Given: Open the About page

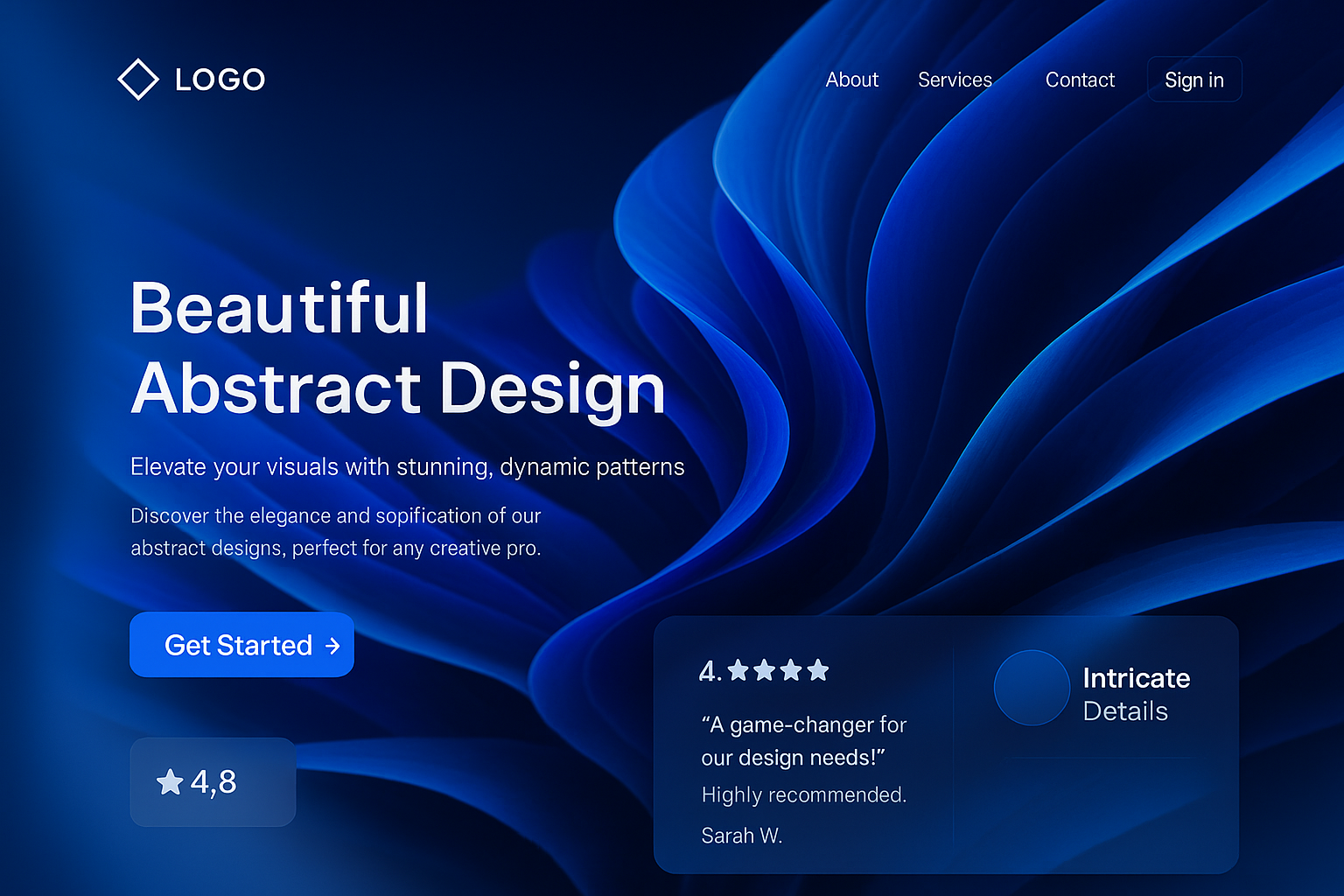Looking at the screenshot, I should pos(851,80).
